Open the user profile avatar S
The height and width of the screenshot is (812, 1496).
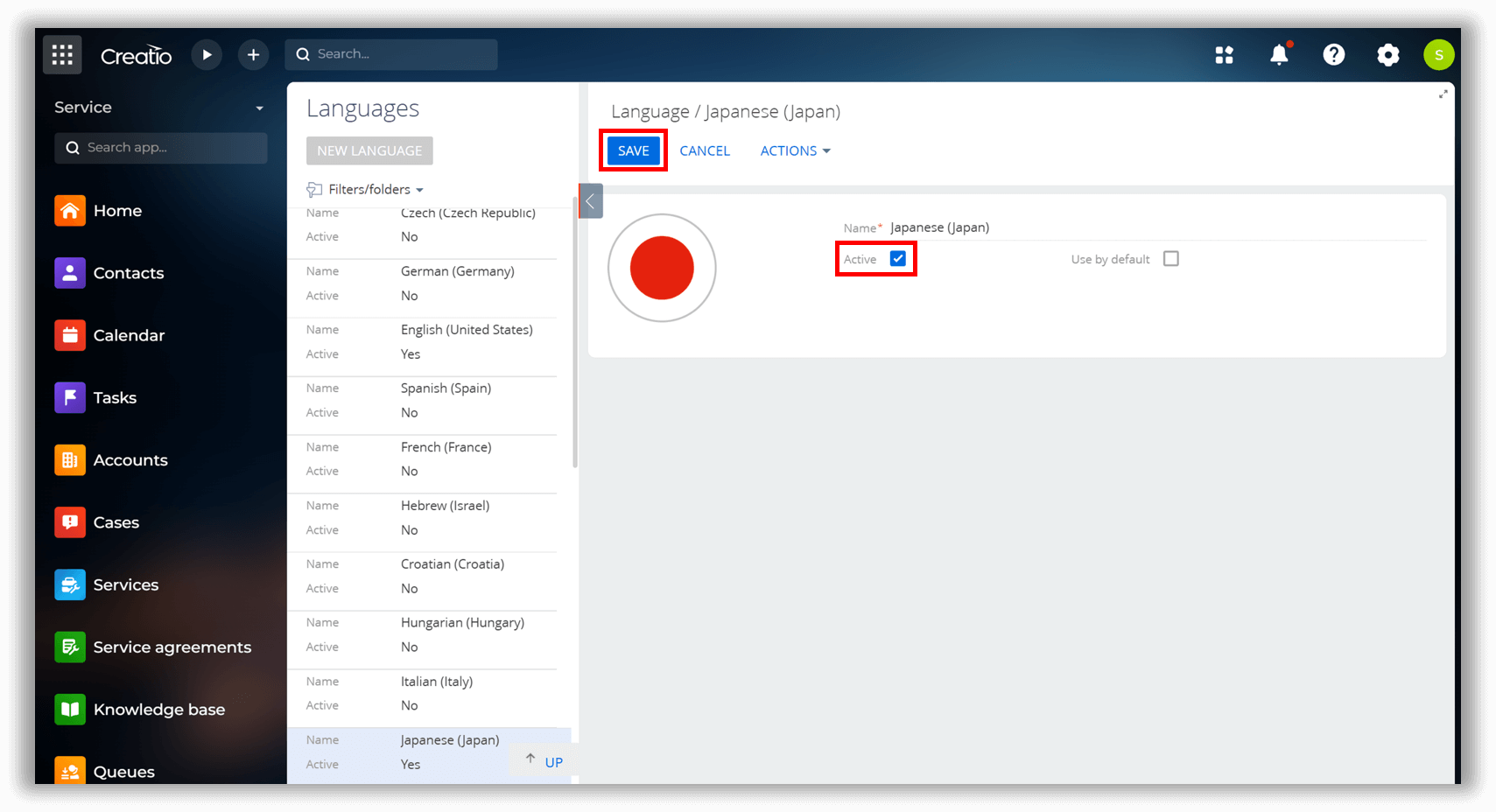[x=1438, y=54]
